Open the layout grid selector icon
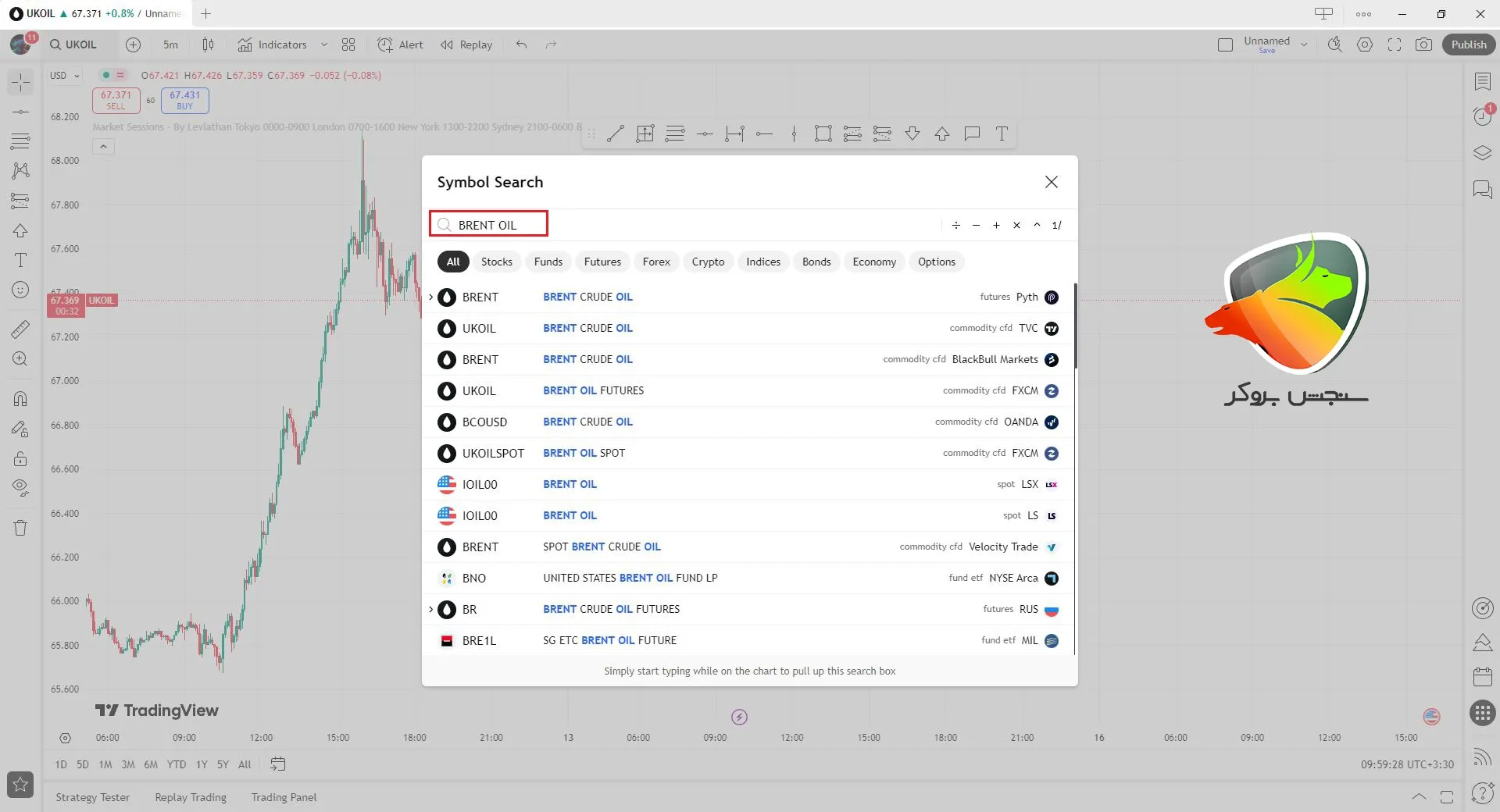1500x812 pixels. pyautogui.click(x=348, y=45)
